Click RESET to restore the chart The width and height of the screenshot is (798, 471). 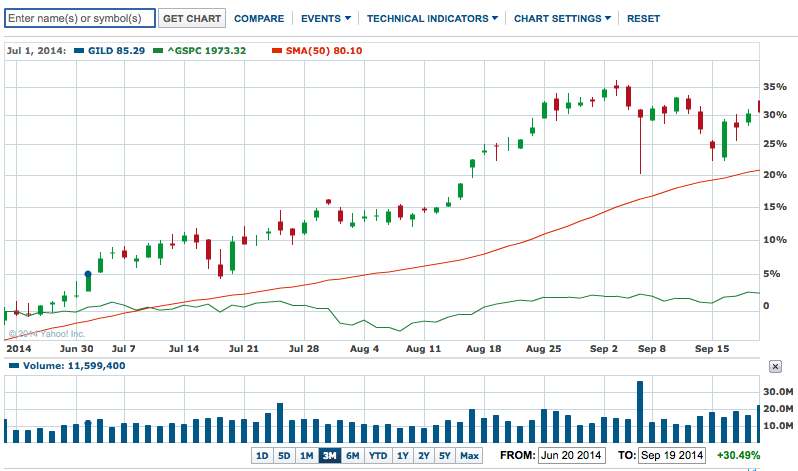pyautogui.click(x=643, y=18)
